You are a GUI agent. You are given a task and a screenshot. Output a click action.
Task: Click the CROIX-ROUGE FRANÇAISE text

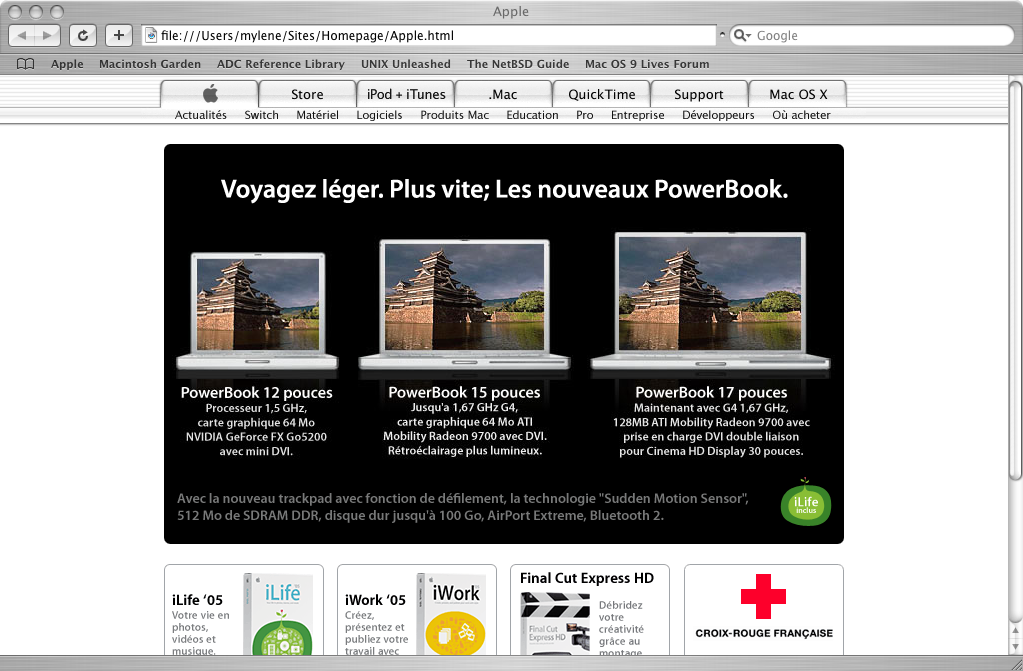click(x=764, y=633)
